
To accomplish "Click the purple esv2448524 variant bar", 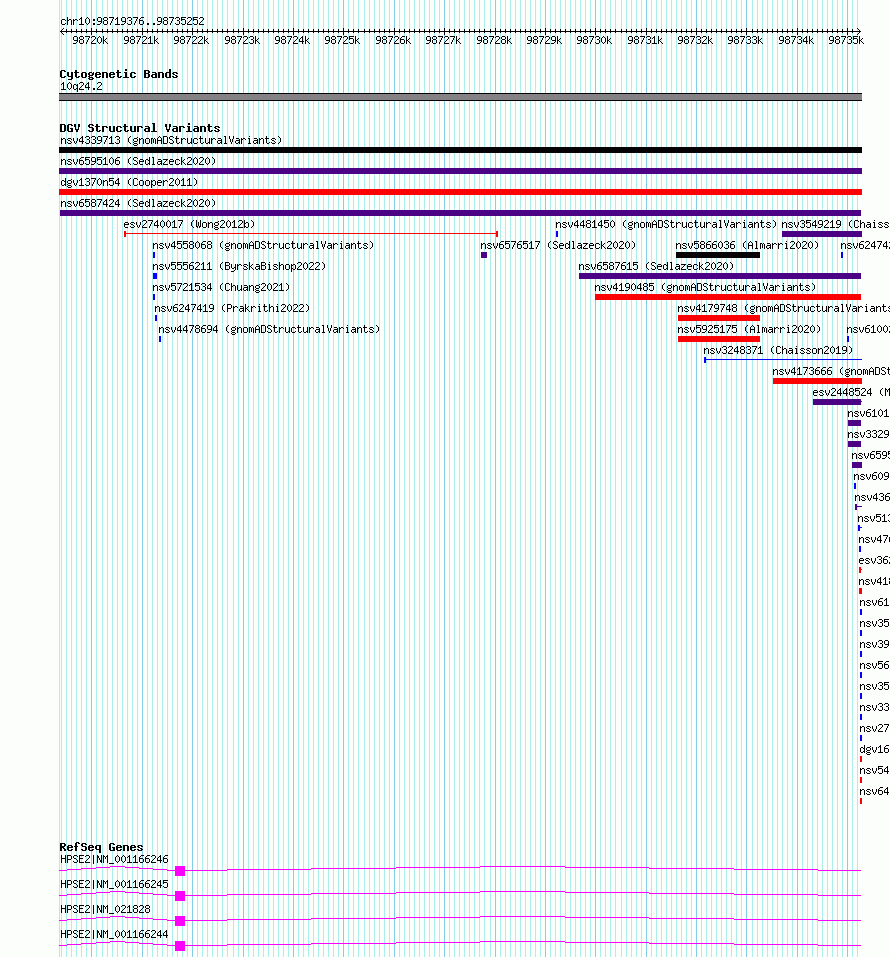I will click(x=837, y=402).
